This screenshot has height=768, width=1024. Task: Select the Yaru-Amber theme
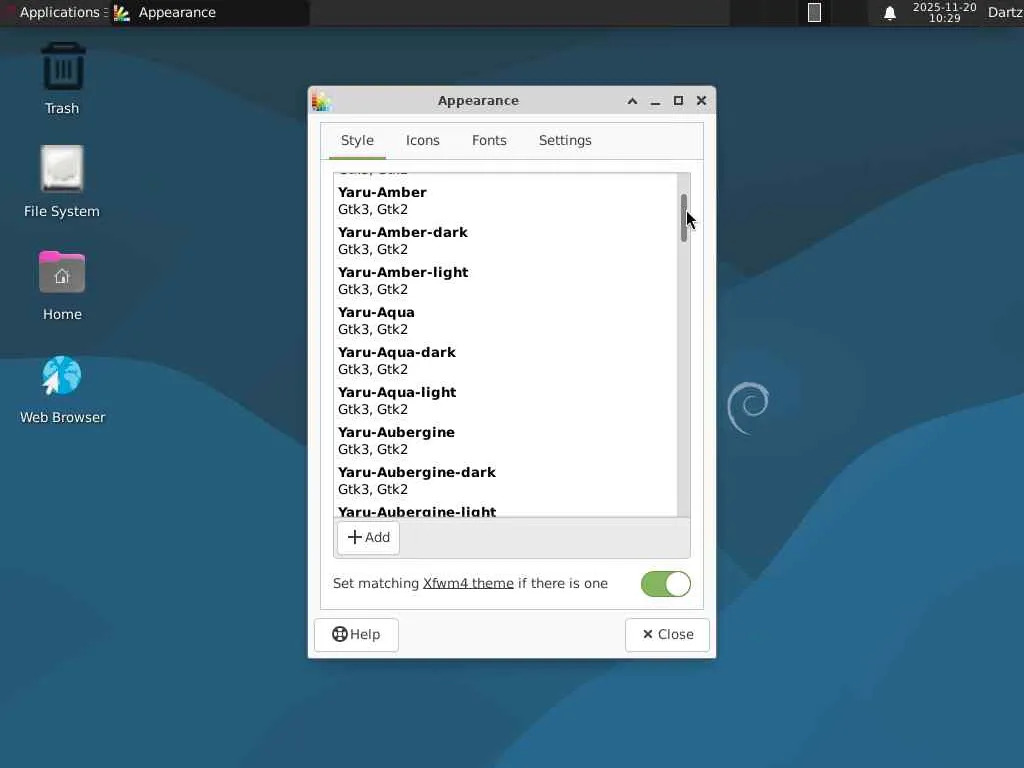[505, 200]
